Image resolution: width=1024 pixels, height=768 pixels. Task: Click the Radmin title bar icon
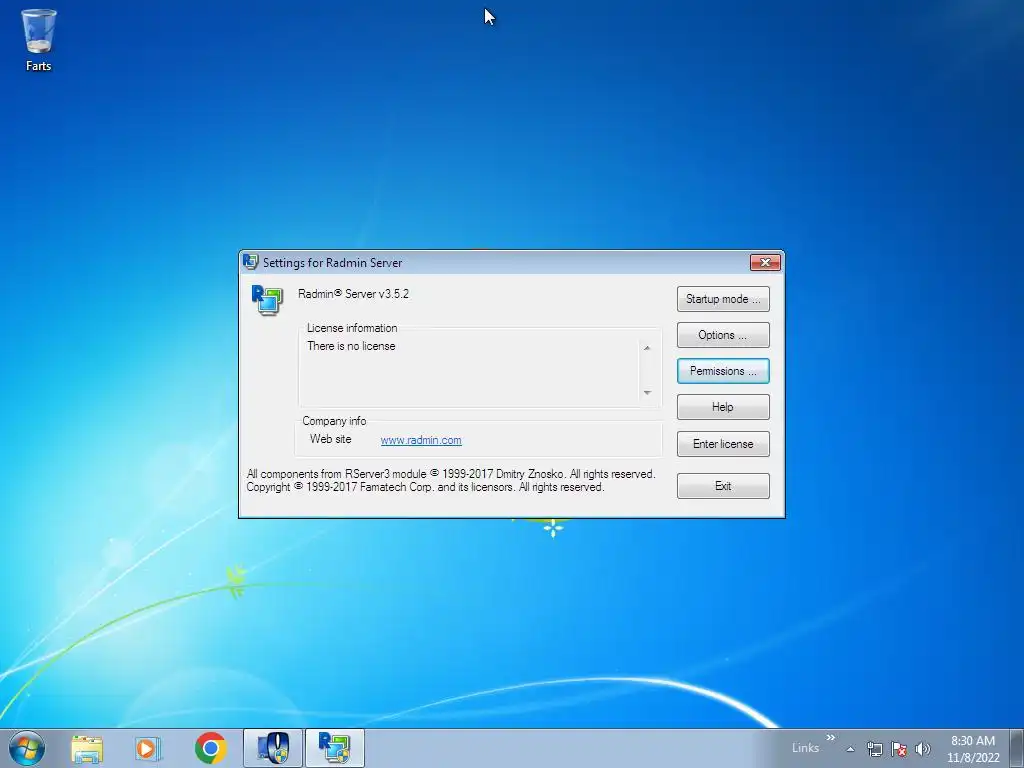[x=250, y=262]
